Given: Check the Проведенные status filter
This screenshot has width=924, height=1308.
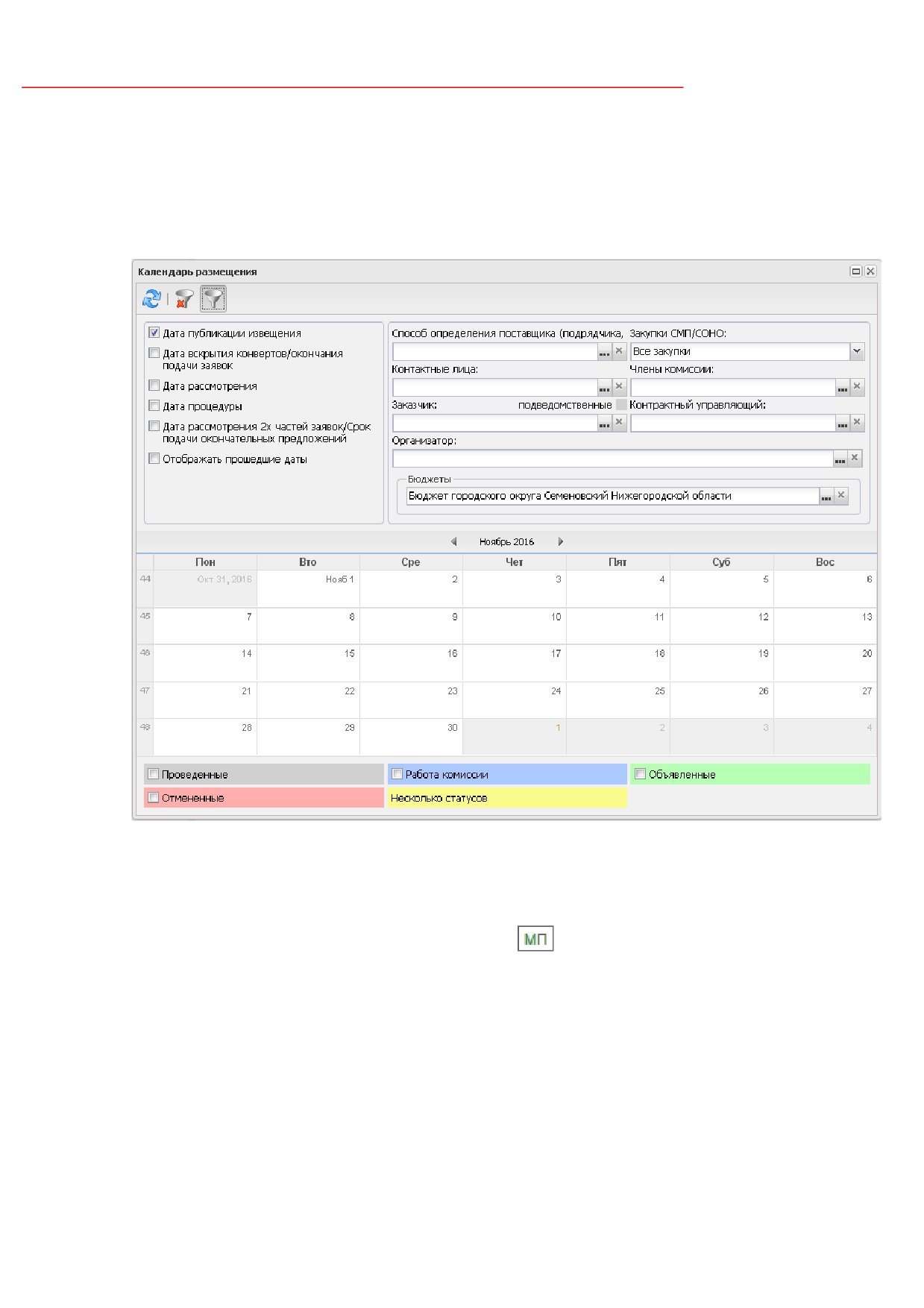Looking at the screenshot, I should click(x=154, y=774).
